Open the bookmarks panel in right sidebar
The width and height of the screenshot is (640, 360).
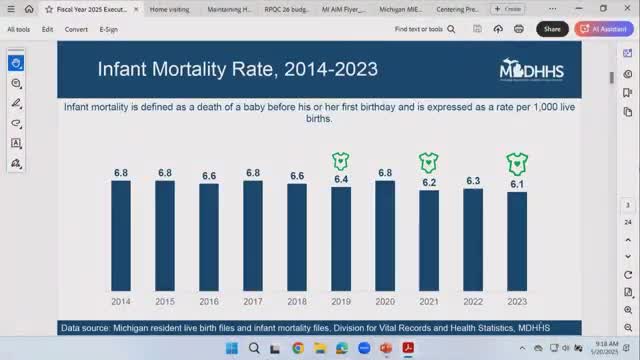click(628, 93)
